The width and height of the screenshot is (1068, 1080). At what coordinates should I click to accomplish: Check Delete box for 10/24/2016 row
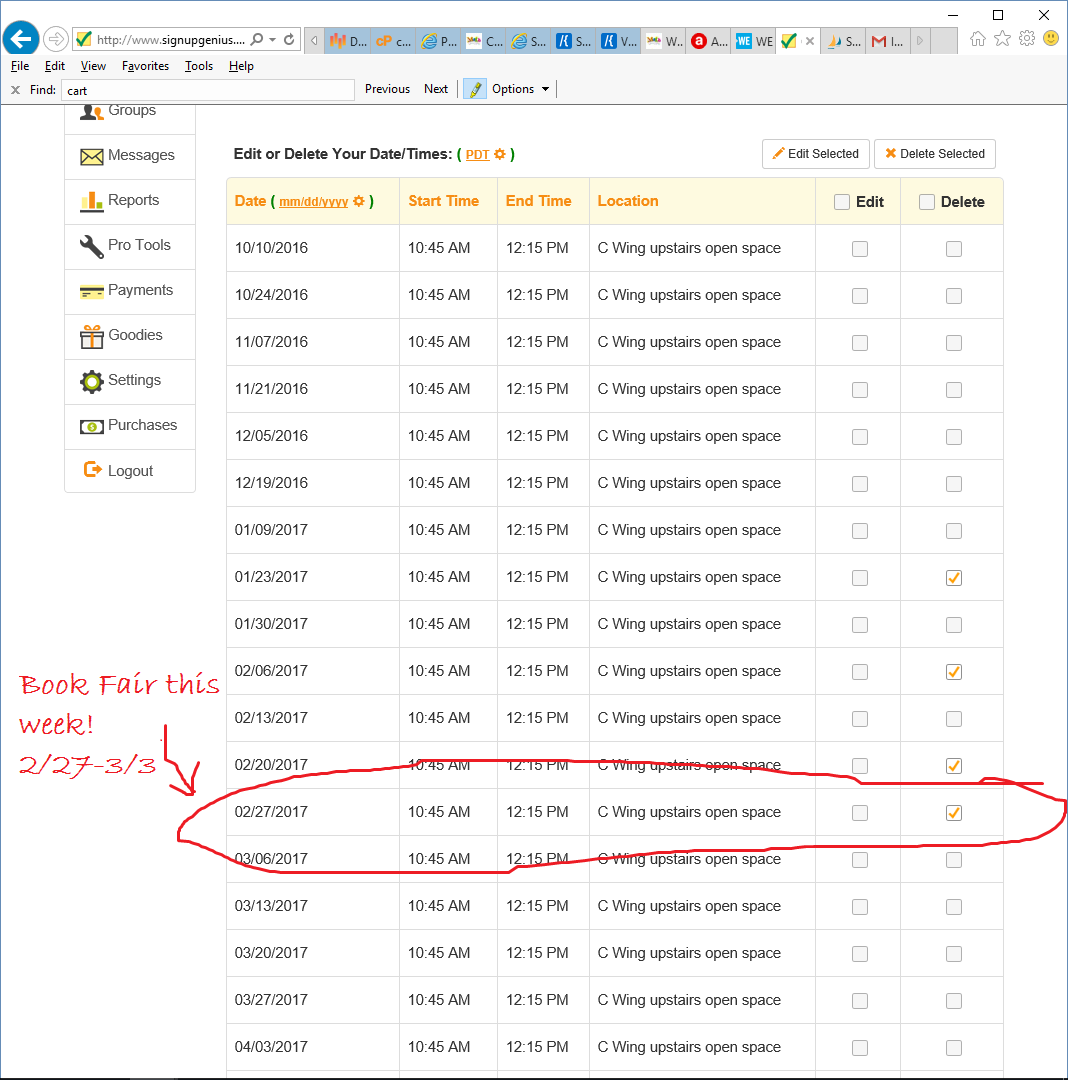954,295
